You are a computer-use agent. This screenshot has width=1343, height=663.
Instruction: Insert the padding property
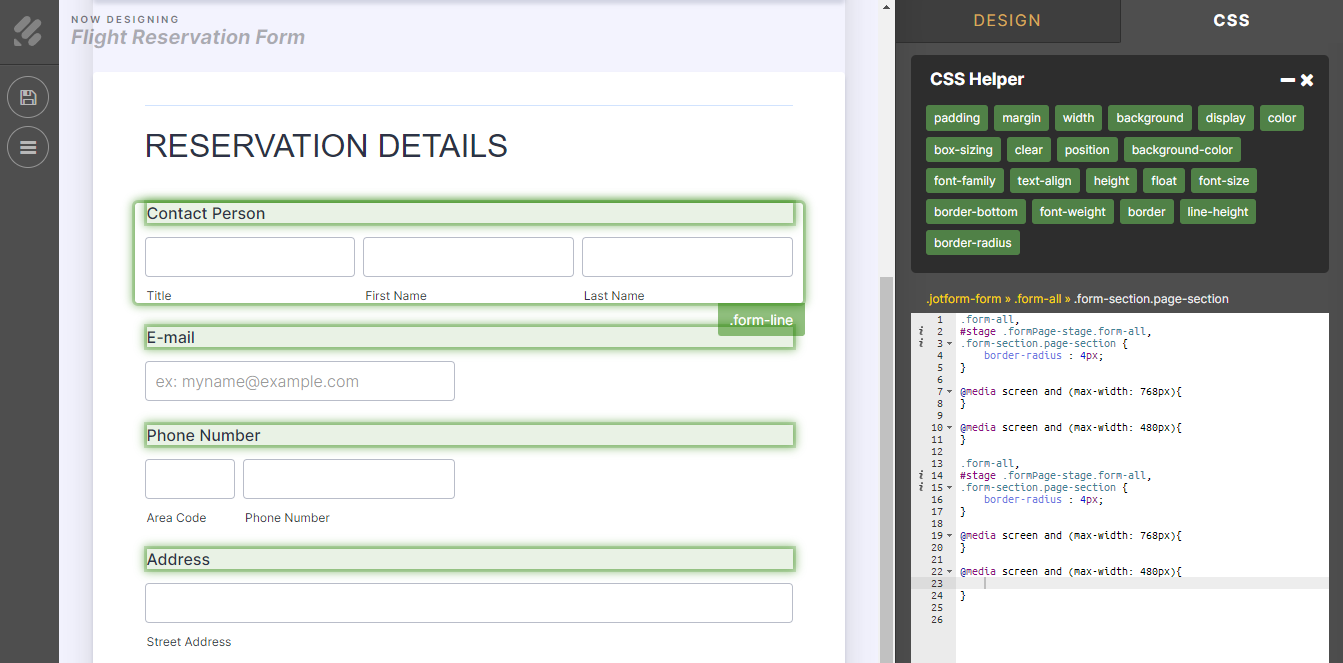pyautogui.click(x=957, y=118)
